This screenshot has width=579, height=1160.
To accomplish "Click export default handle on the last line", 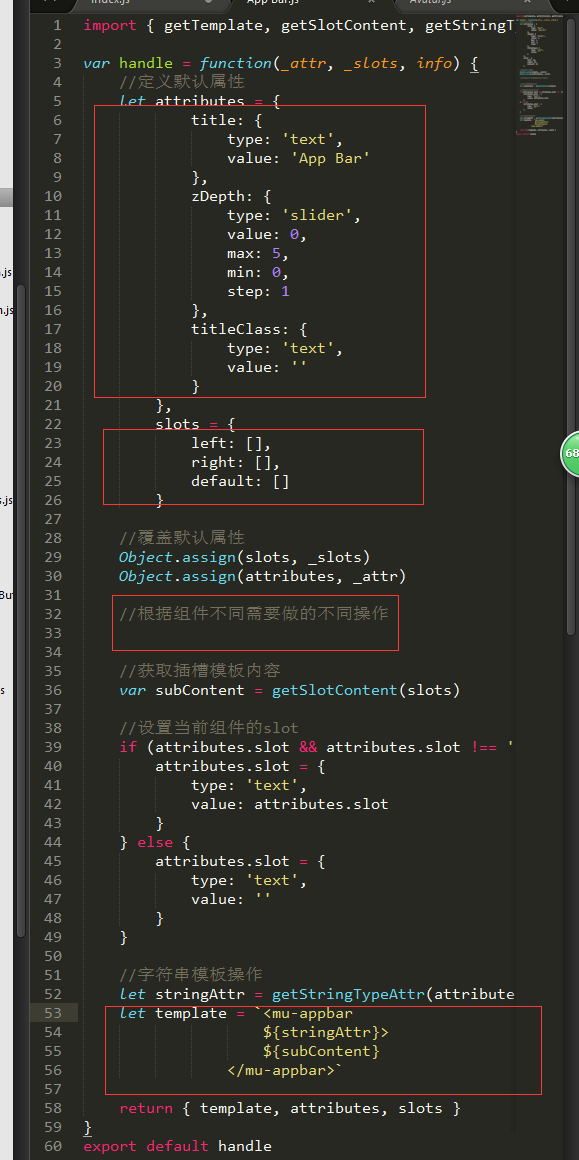I will (177, 1146).
